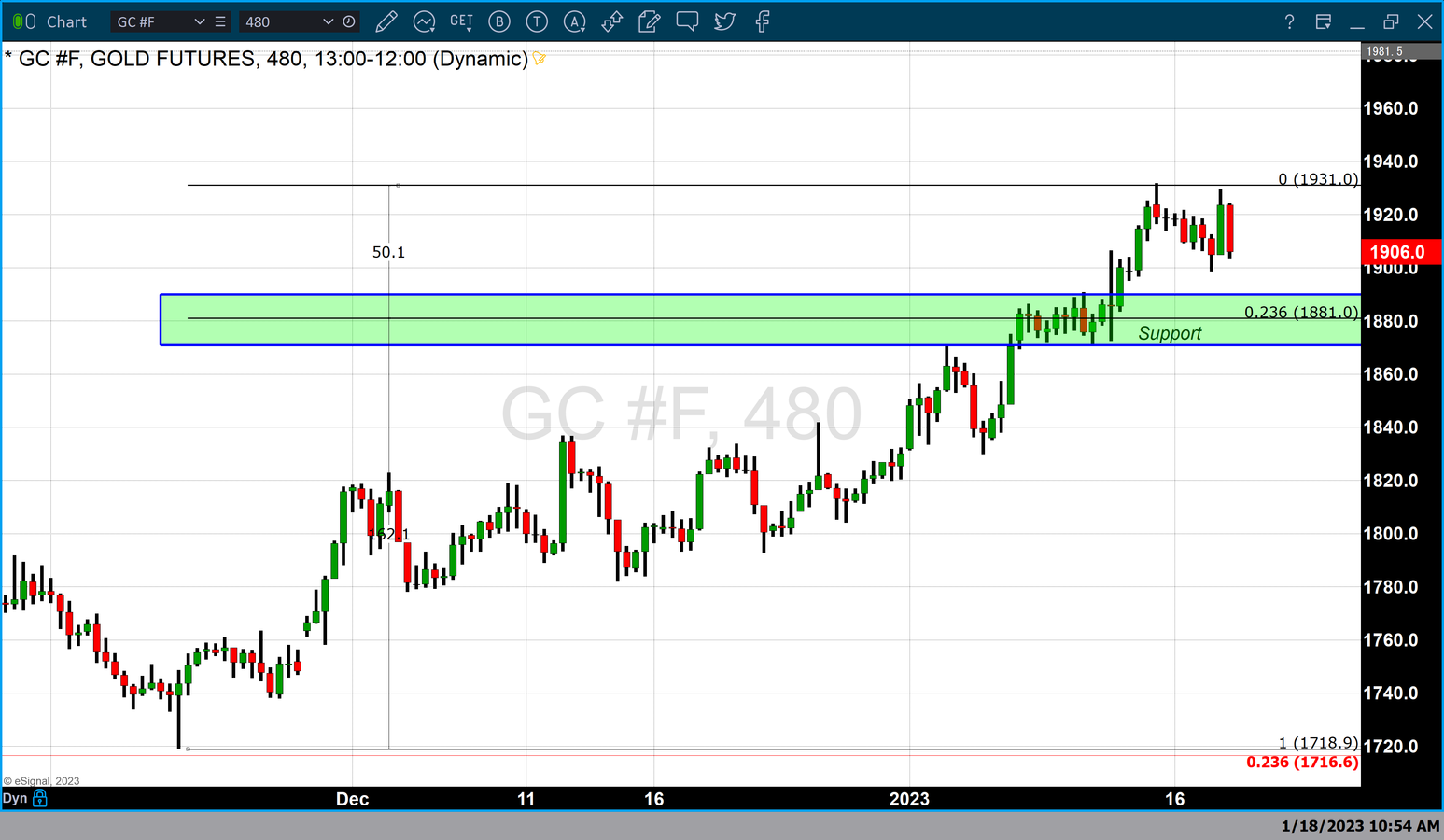Open the window layout dropdown icon
Screen dimensions: 1444x840
pos(1323,21)
